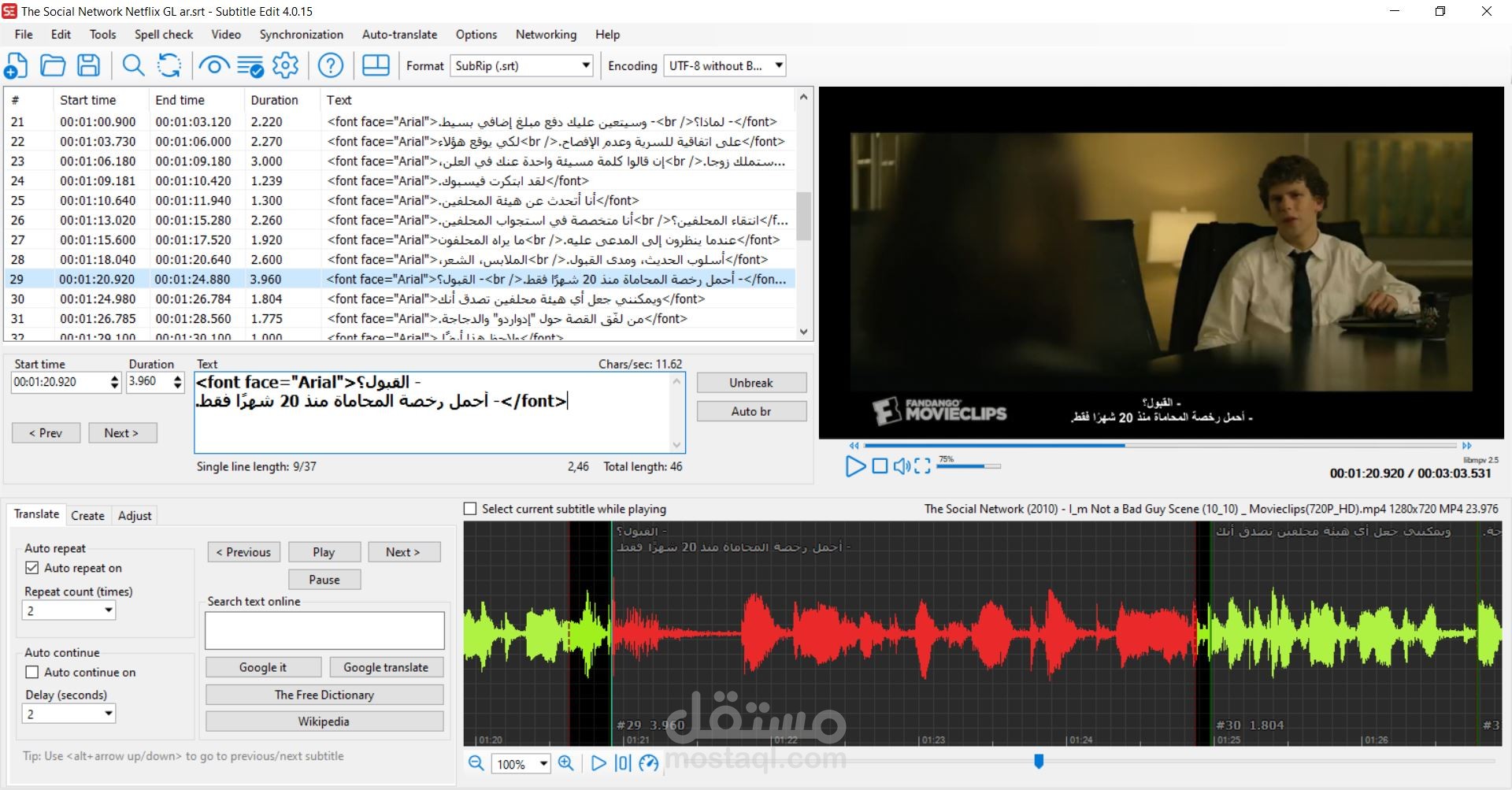1512x790 pixels.
Task: Zoom out the waveform
Action: [x=476, y=763]
